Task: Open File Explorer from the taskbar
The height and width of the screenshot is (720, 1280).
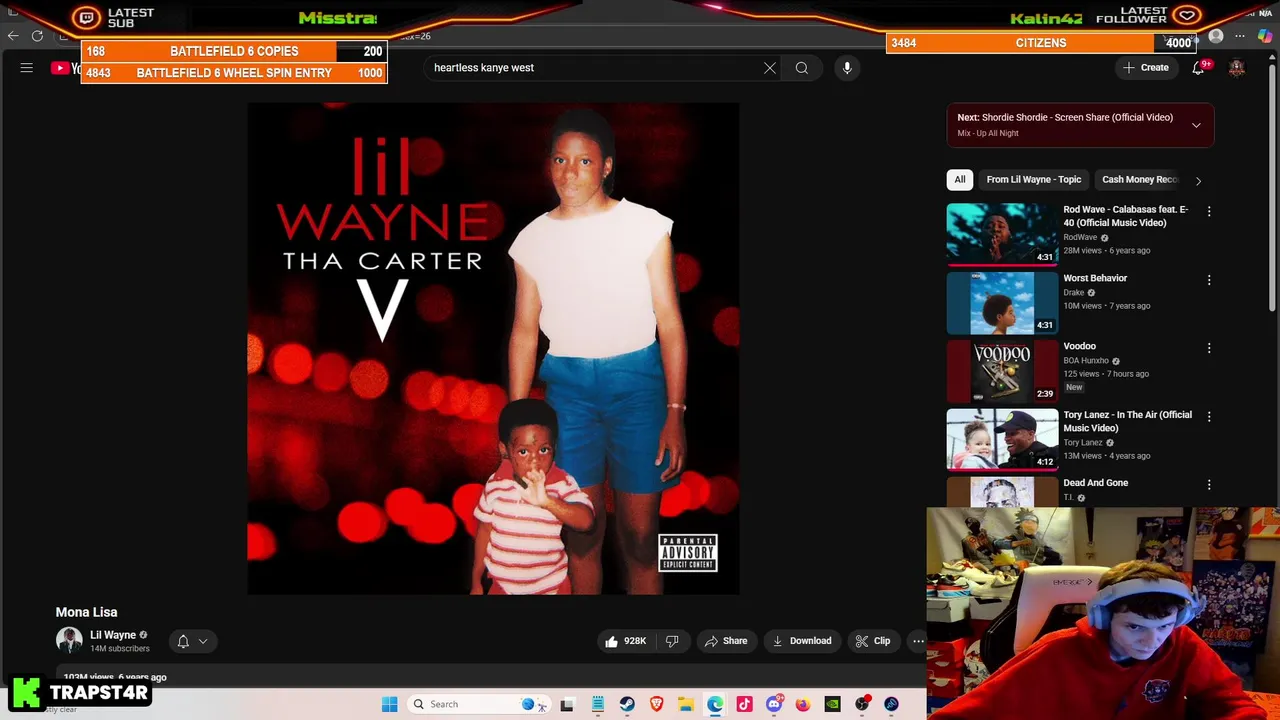Action: point(686,704)
